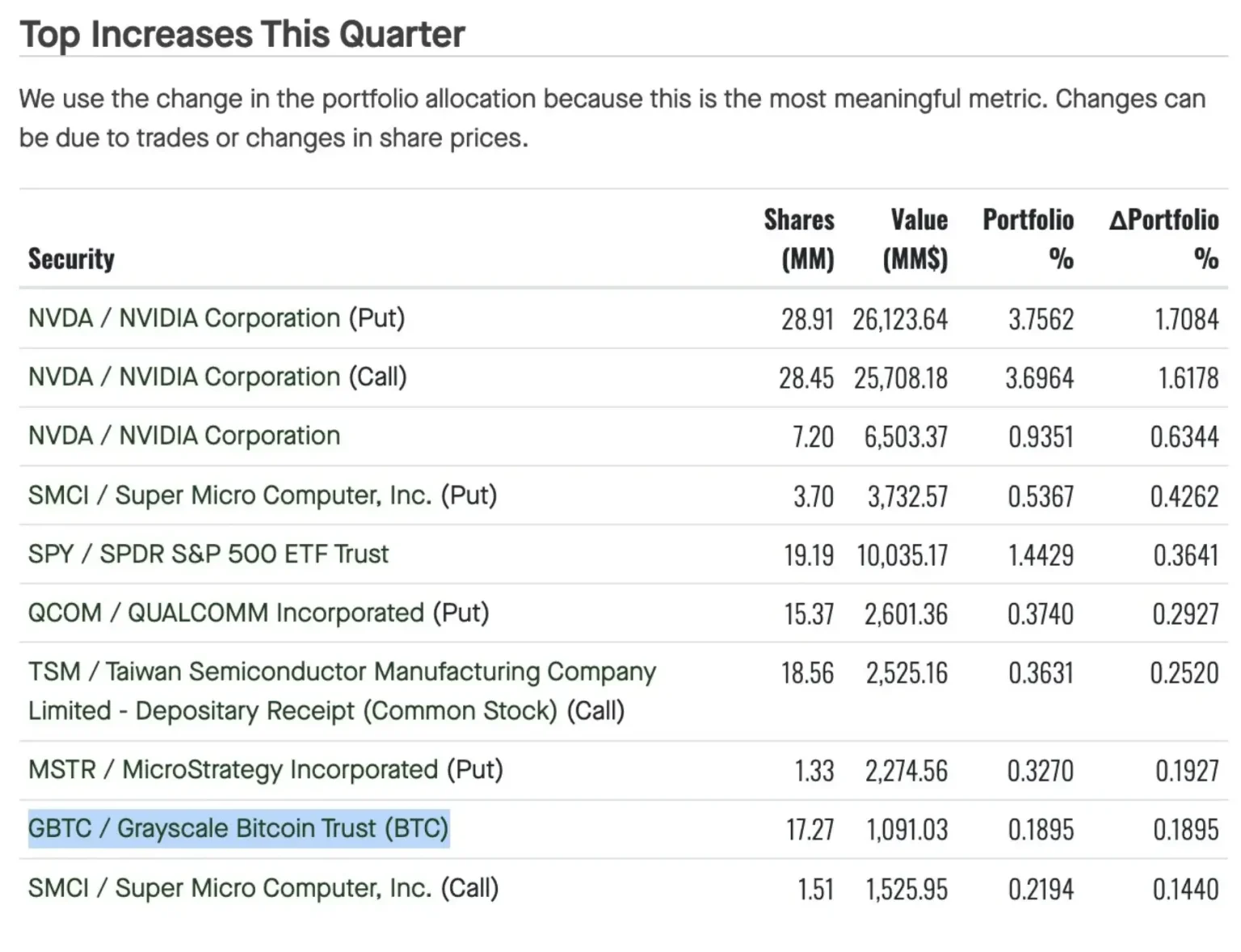
Task: Select the QCOM value 2,601.36
Action: tap(906, 614)
